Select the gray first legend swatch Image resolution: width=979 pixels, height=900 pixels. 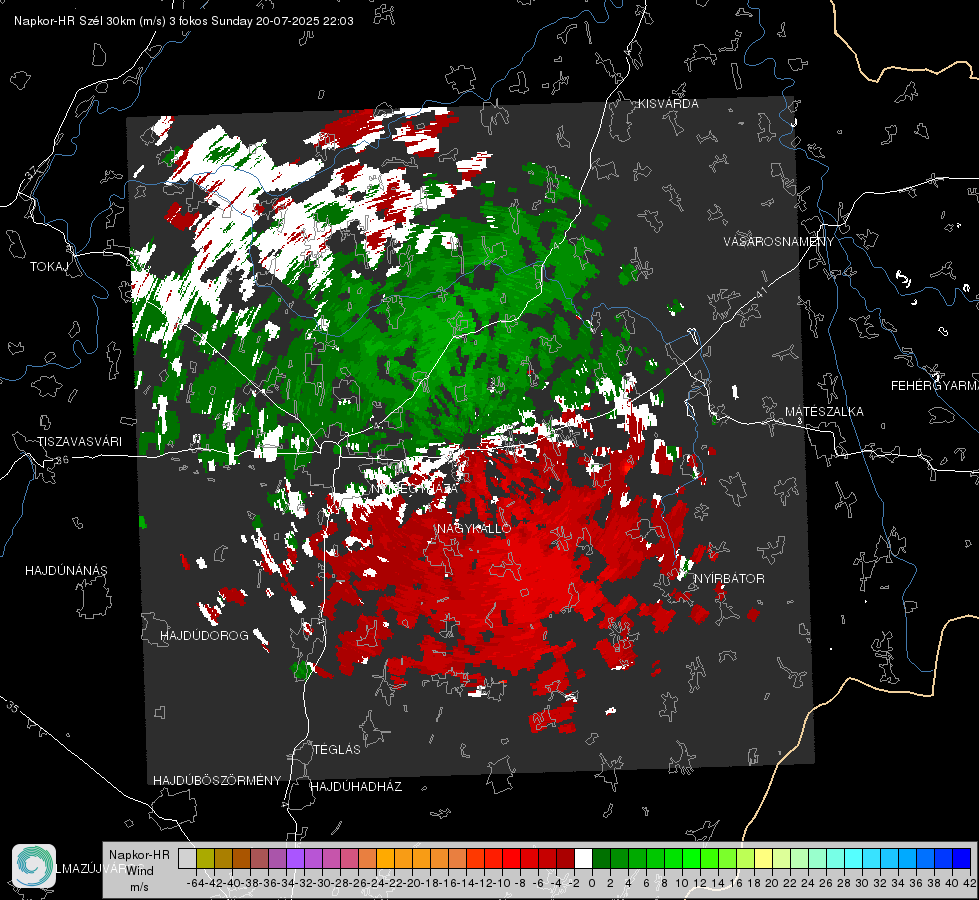pos(187,858)
